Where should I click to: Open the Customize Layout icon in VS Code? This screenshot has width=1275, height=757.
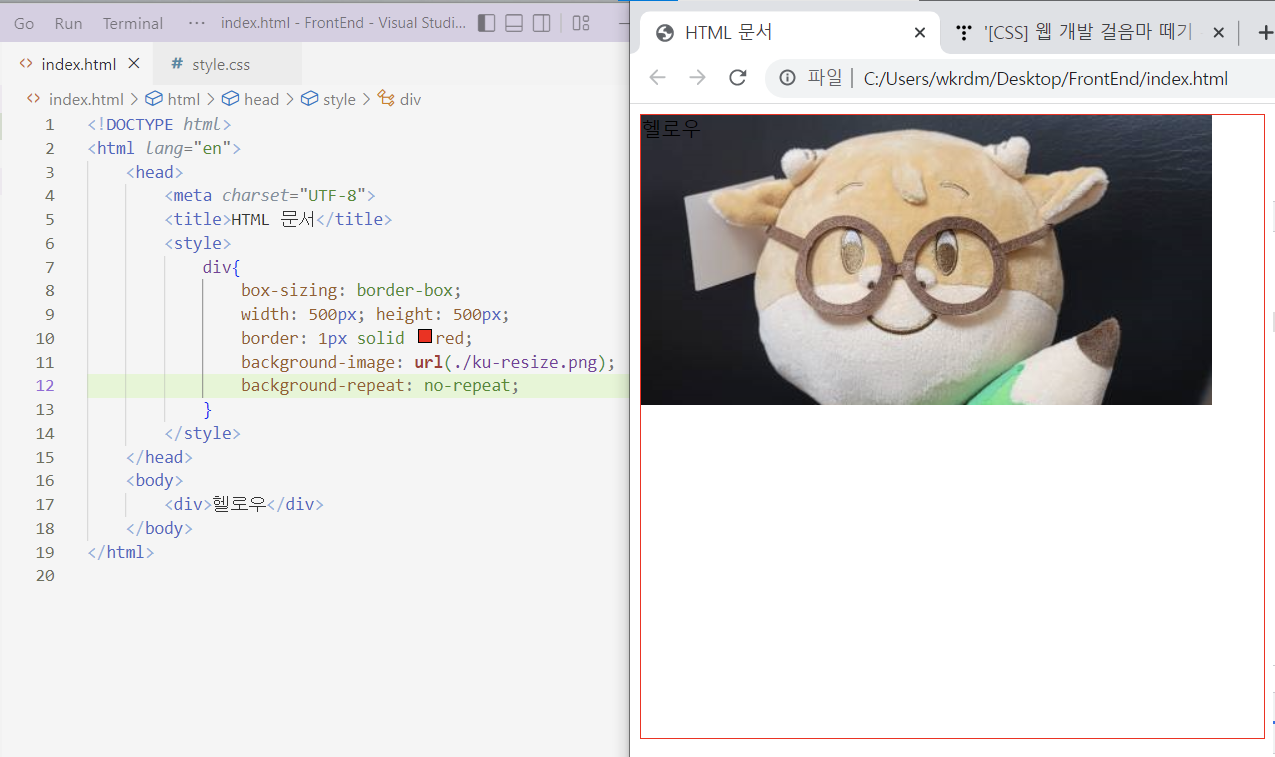tap(581, 23)
